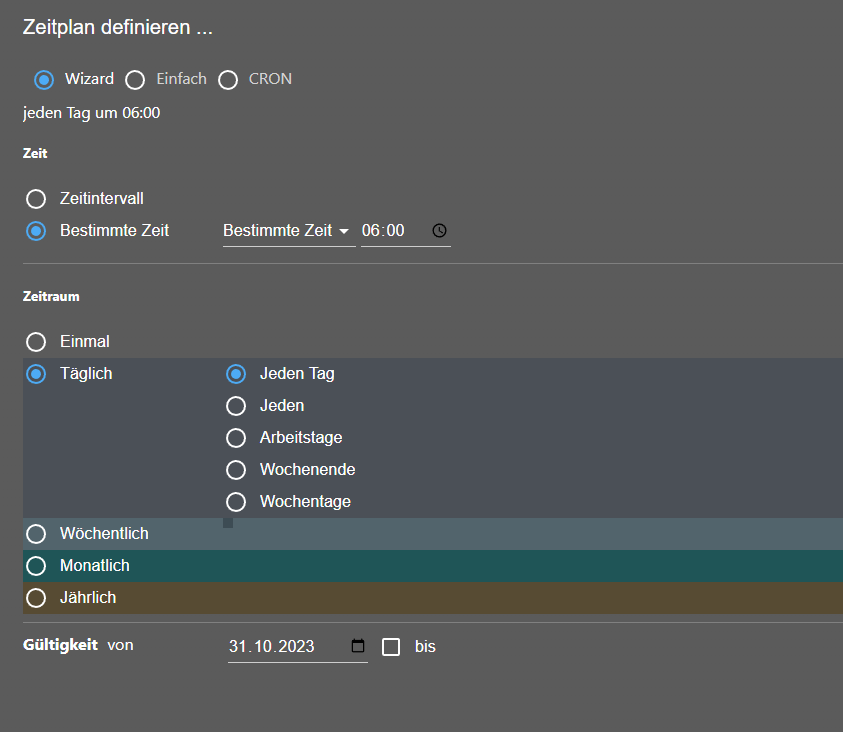Image resolution: width=843 pixels, height=732 pixels.
Task: Switch to CRON mode
Action: click(228, 80)
